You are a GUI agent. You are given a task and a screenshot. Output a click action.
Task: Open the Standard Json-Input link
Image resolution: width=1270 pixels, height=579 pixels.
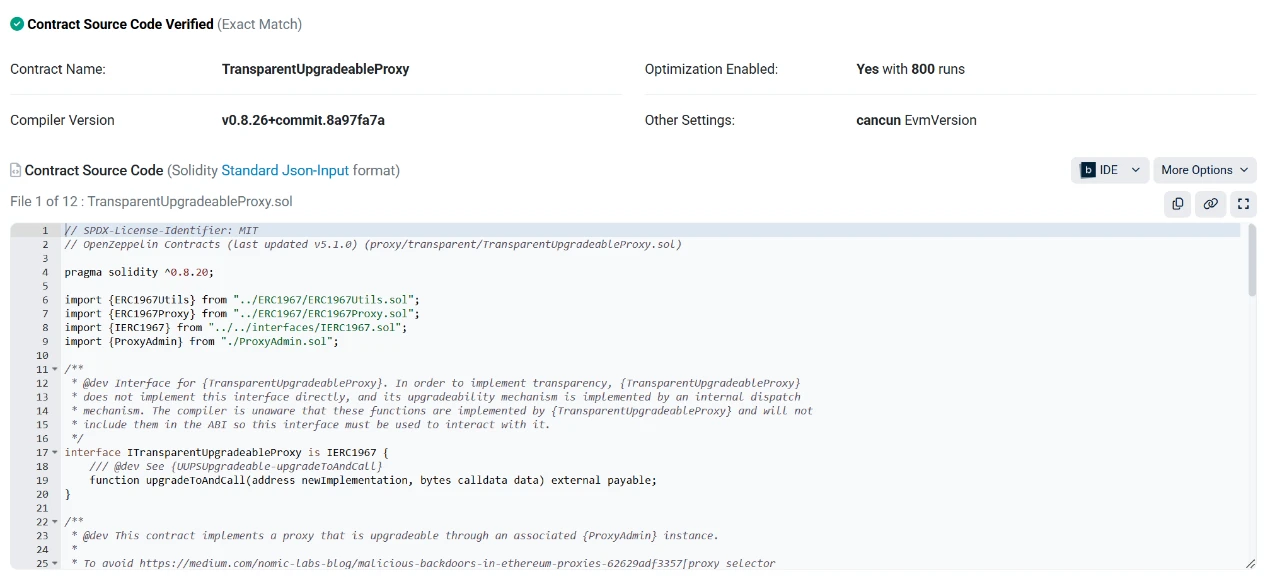[285, 171]
